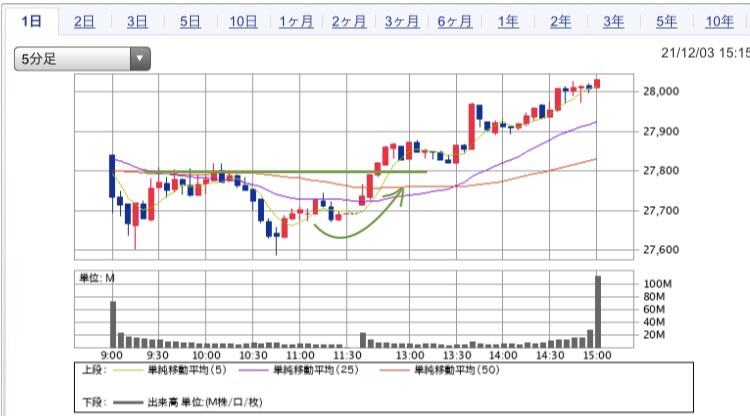Screen dimensions: 750x416
Task: Show the 1ヶ月 chart range
Action: click(x=296, y=22)
